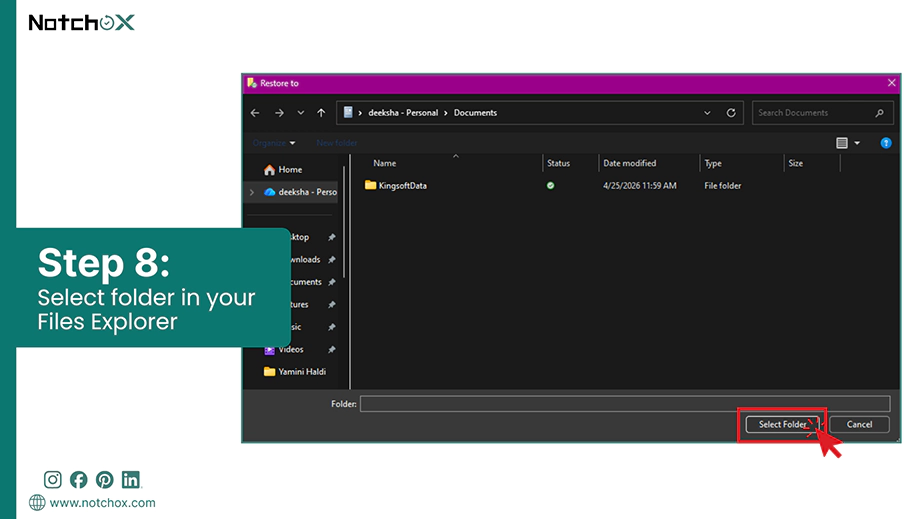Open Videos in the navigation pane
922x519 pixels.
(x=284, y=350)
